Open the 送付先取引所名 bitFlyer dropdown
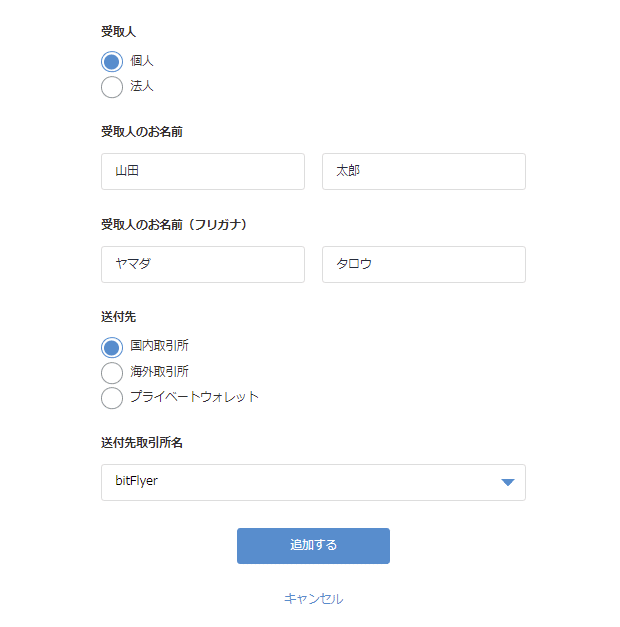The image size is (620, 627). (313, 482)
